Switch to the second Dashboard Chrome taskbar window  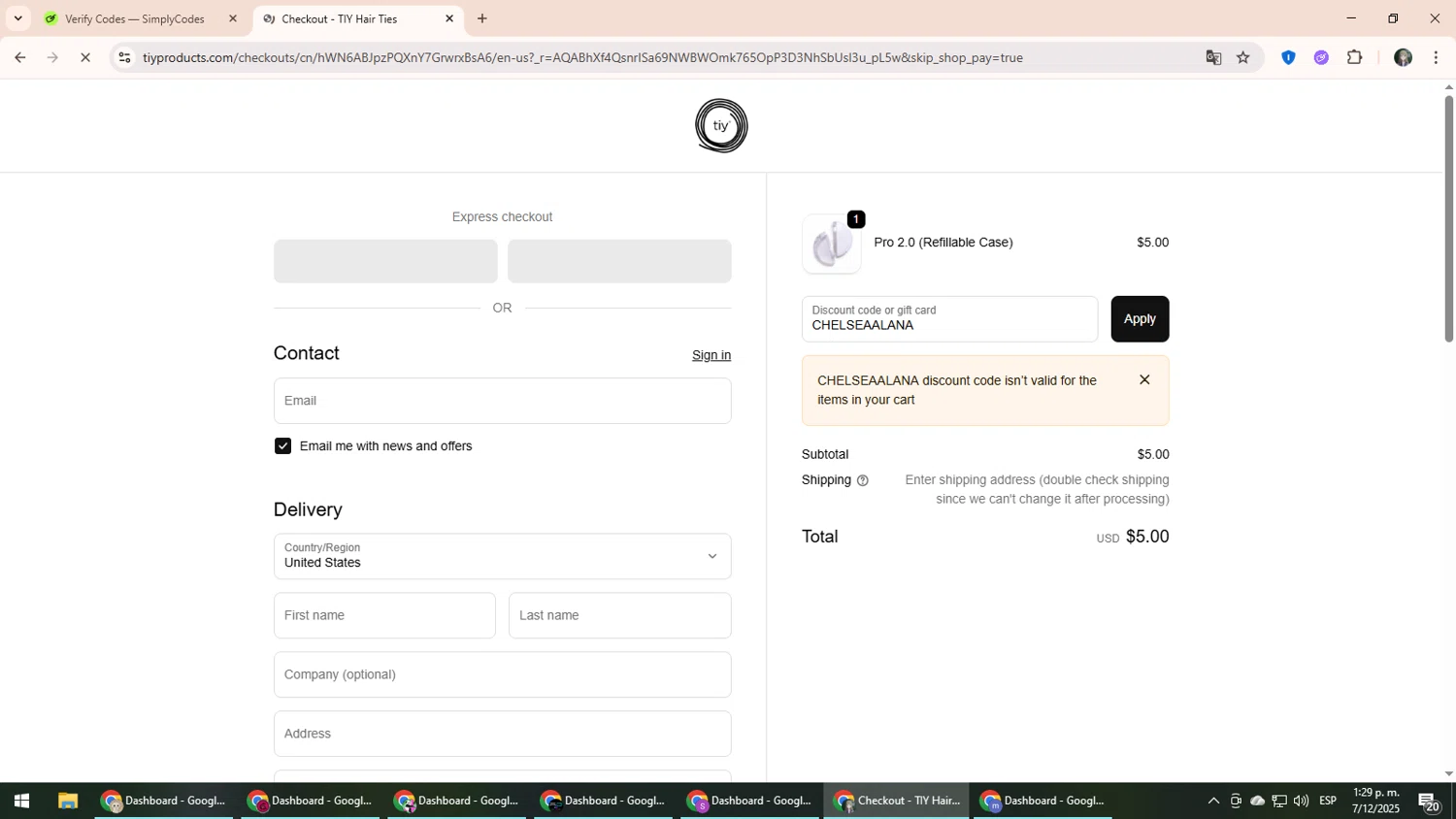coord(311,801)
